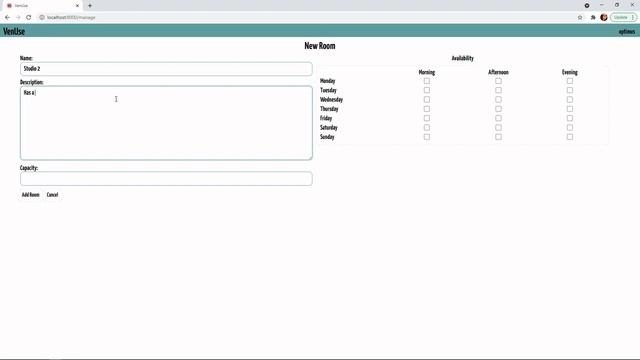Click the Name input field
Image resolution: width=640 pixels, height=360 pixels.
tap(166, 69)
